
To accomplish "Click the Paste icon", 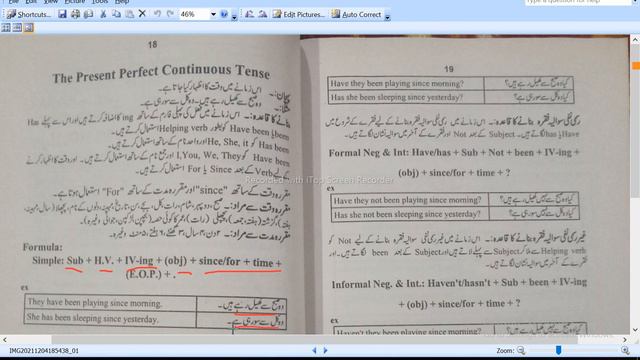I will [129, 14].
